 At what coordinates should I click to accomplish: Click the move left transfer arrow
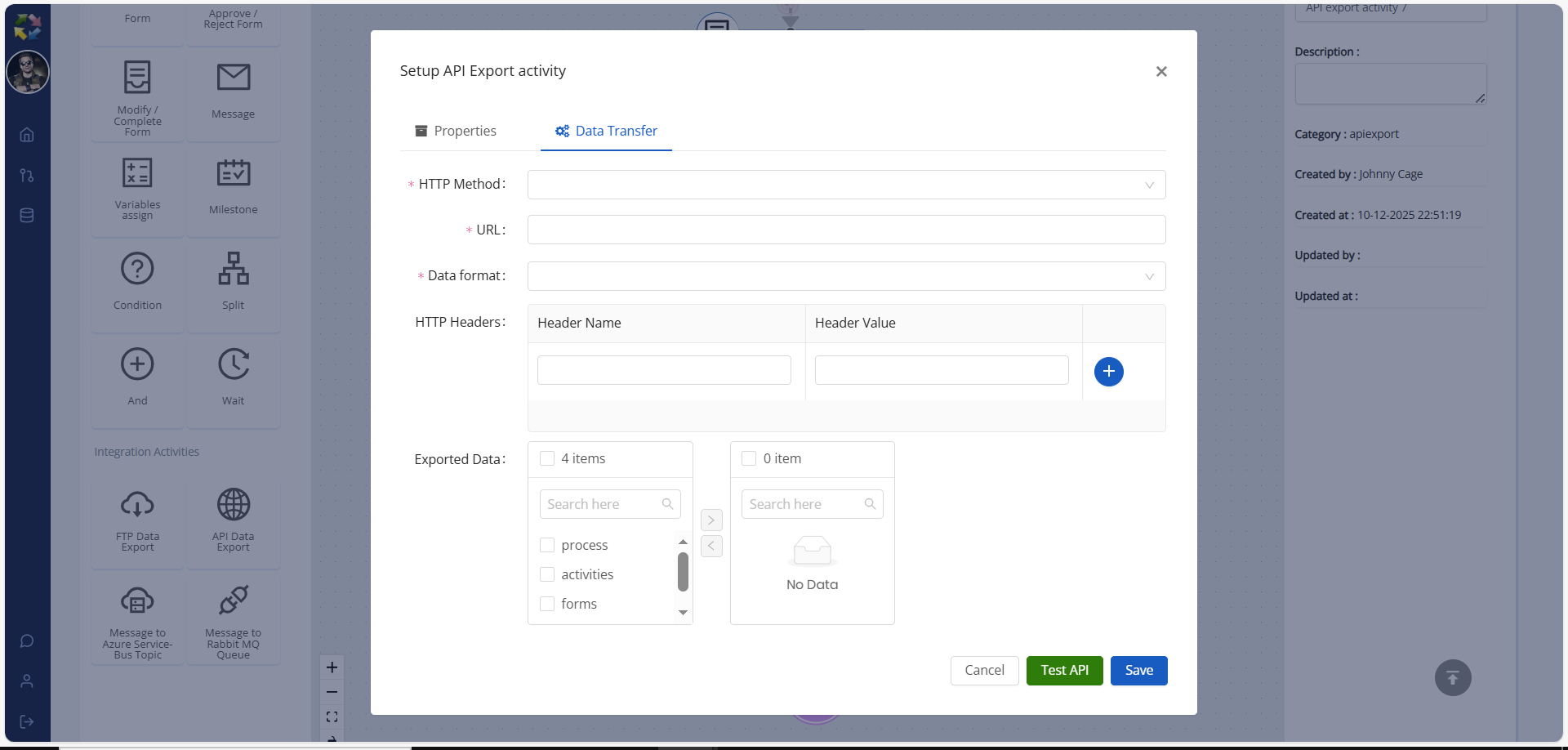pyautogui.click(x=711, y=546)
